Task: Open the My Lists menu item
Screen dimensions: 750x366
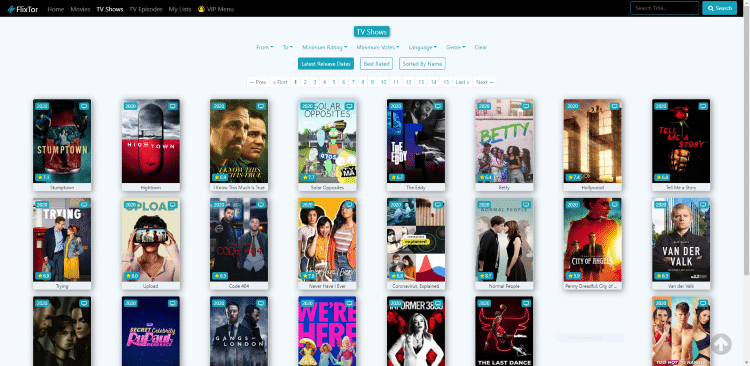Action: pos(180,9)
